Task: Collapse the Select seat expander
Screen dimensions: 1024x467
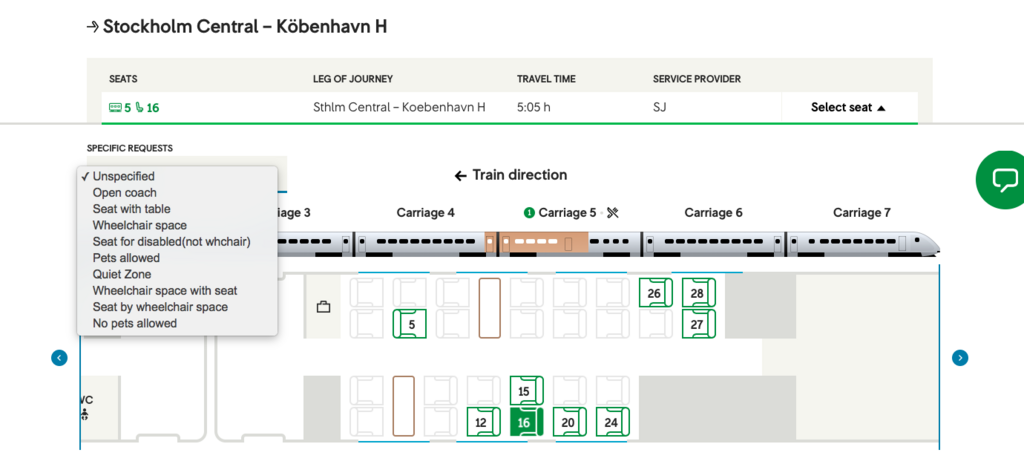Action: point(848,107)
